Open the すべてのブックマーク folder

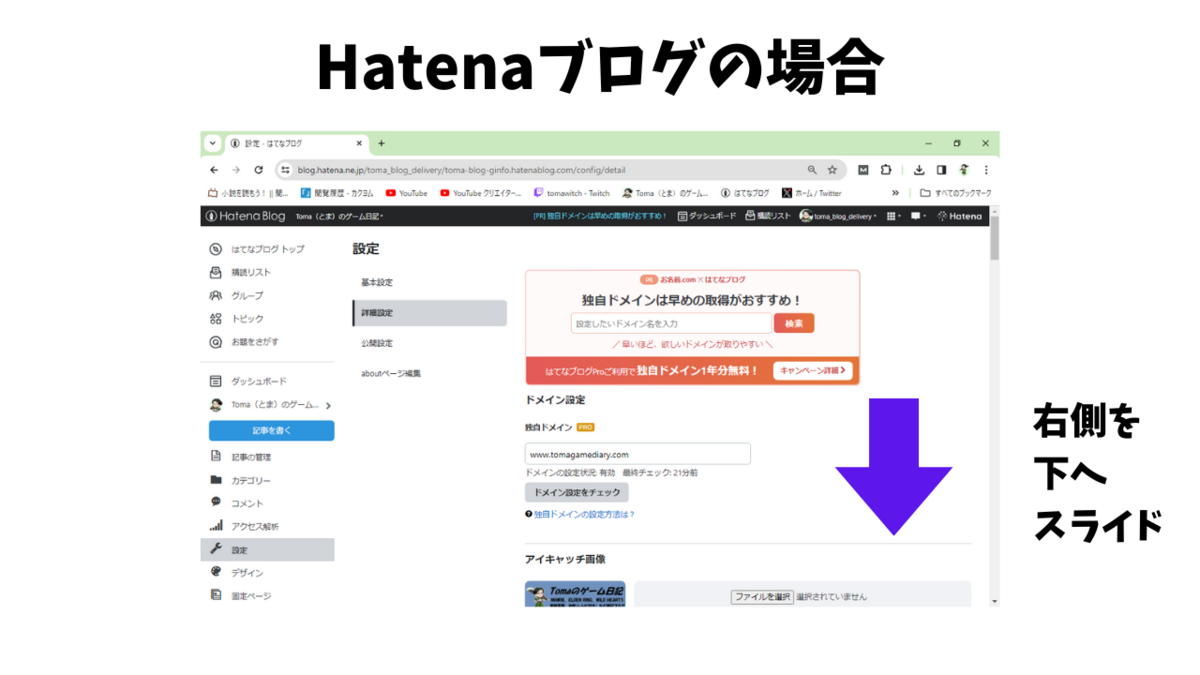pyautogui.click(x=956, y=193)
